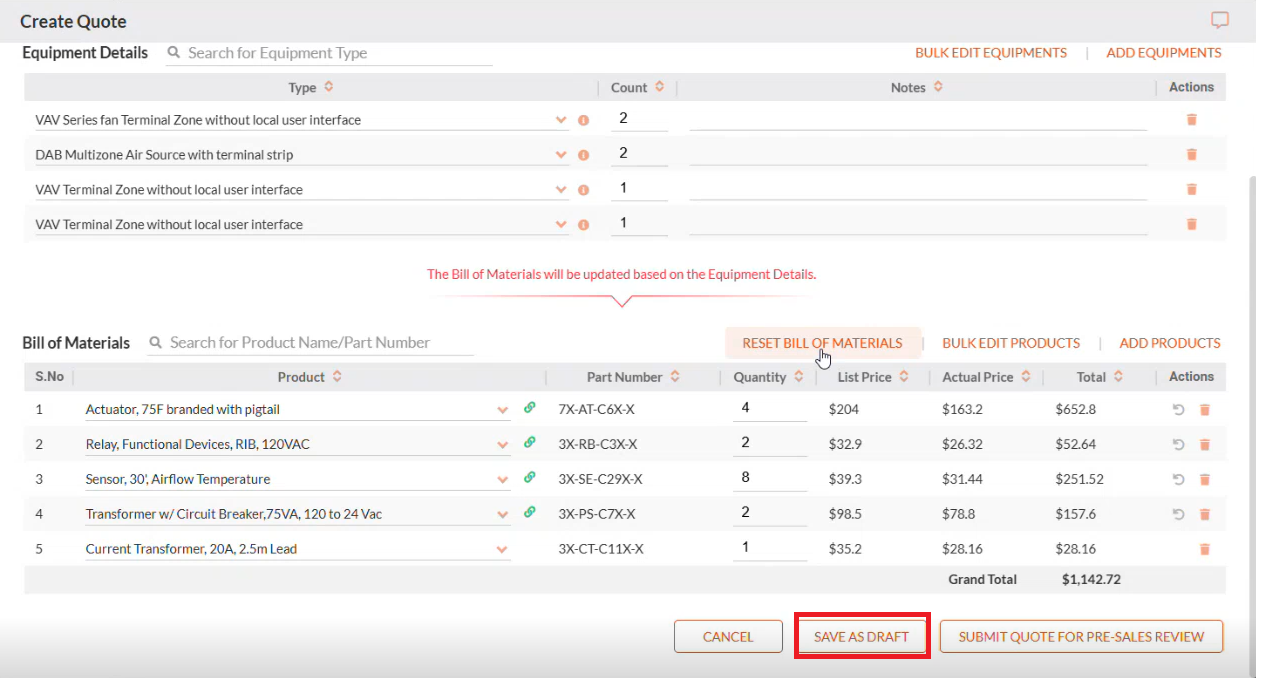
Task: Open Relay, Functional Devices product dropdown
Action: [503, 445]
